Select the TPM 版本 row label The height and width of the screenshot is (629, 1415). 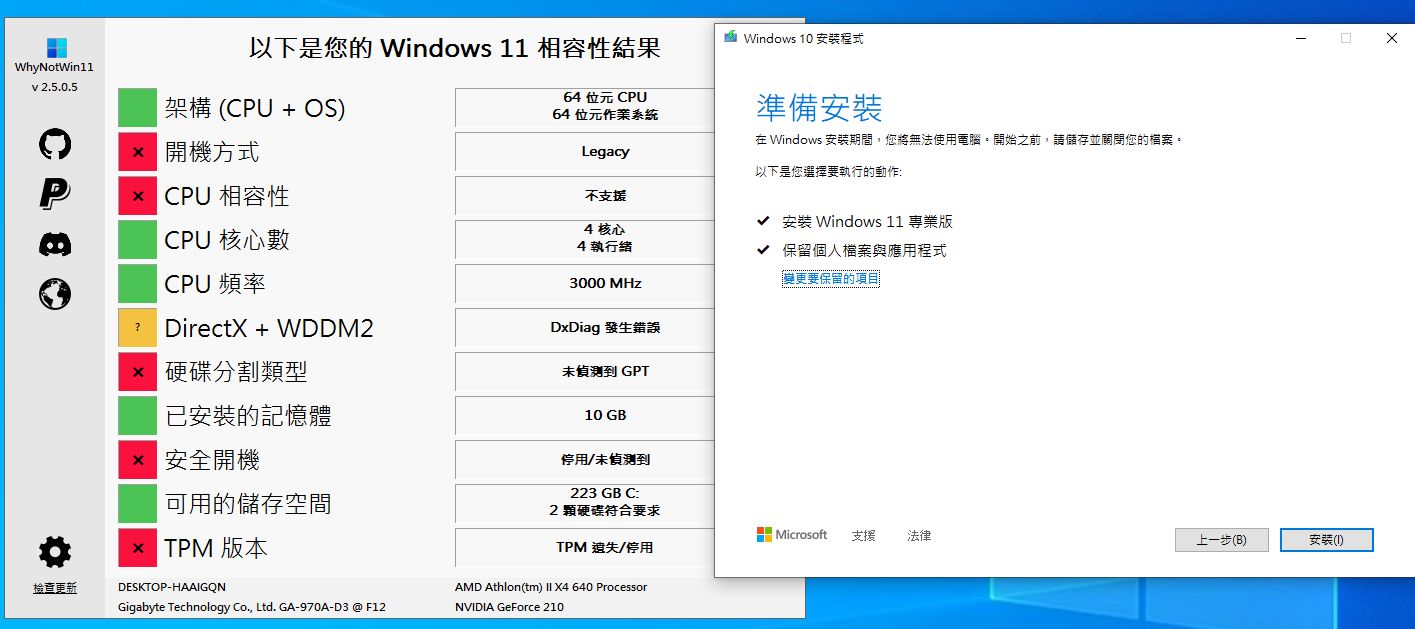216,548
